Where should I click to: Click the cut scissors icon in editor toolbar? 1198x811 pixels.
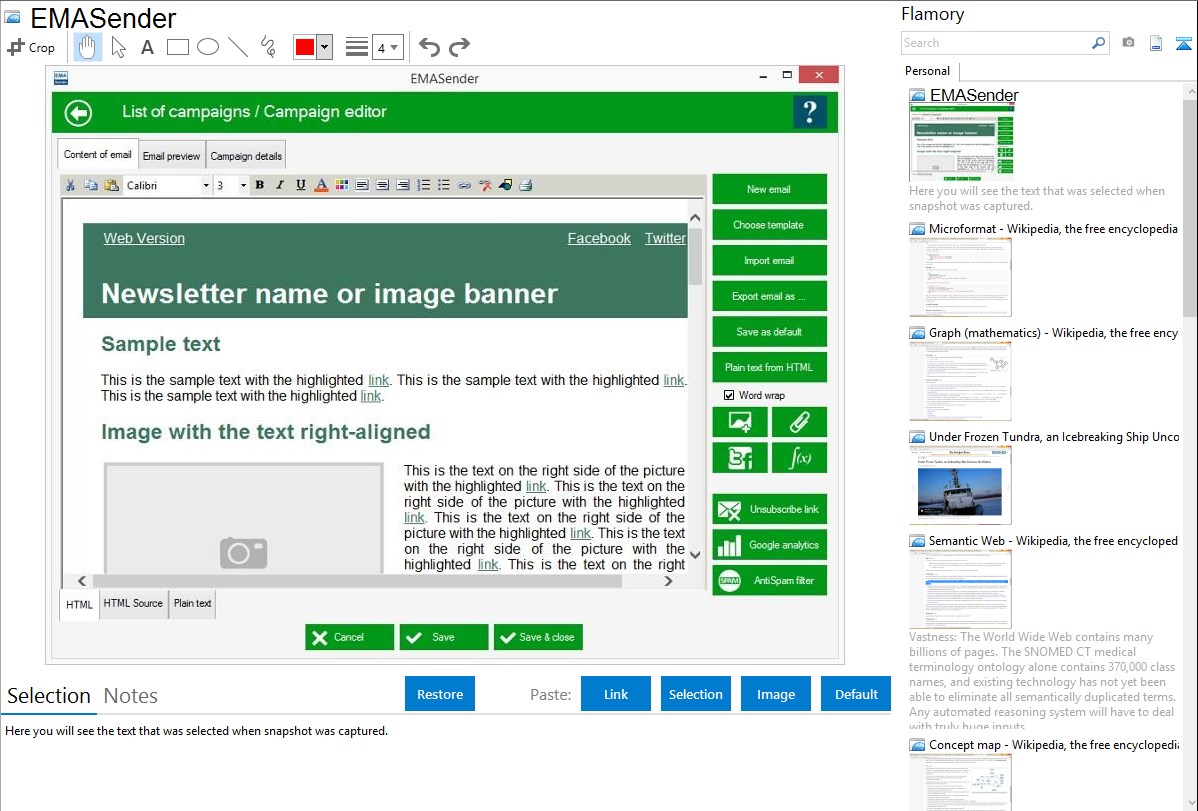(x=70, y=185)
